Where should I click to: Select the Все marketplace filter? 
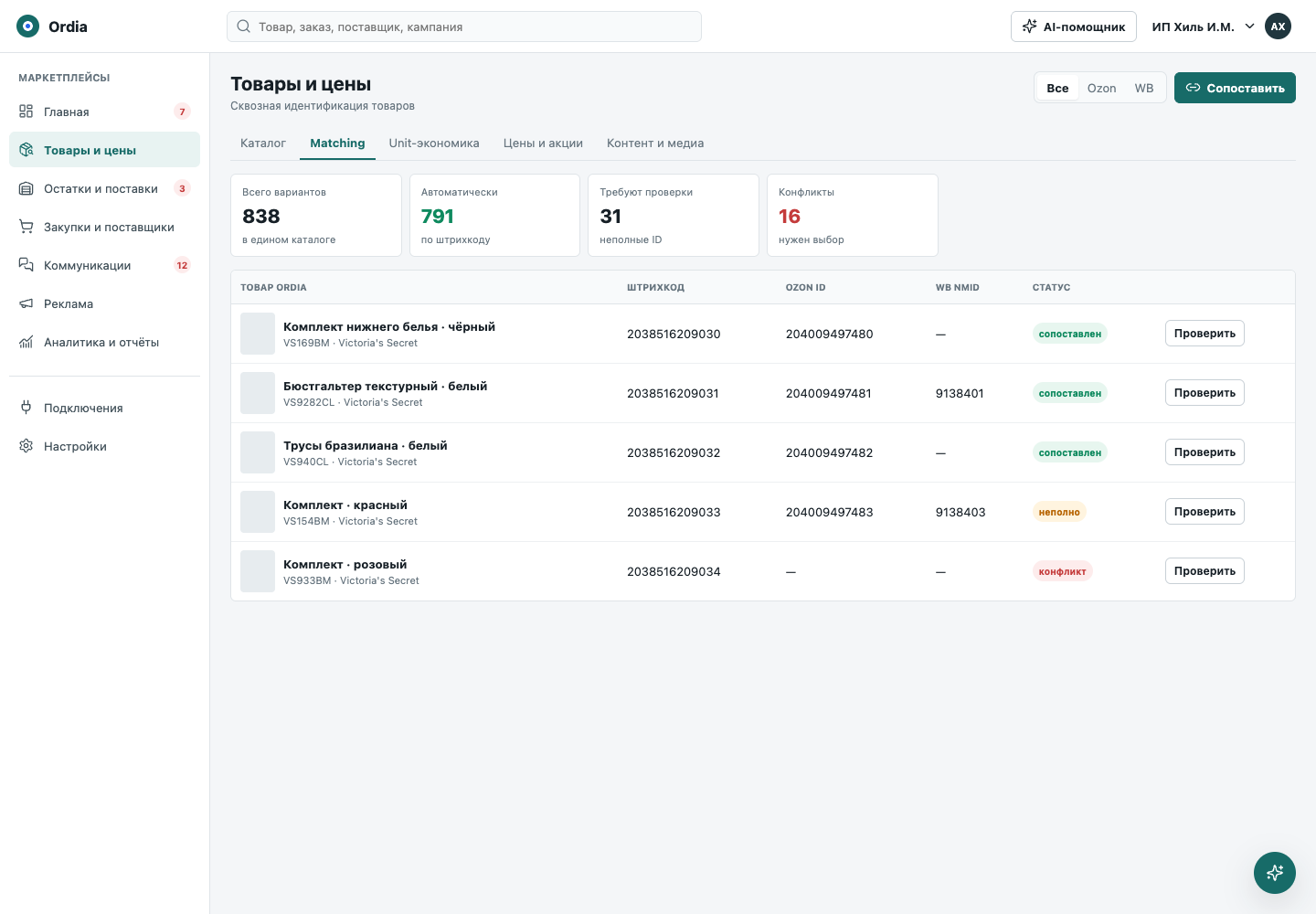[x=1057, y=88]
